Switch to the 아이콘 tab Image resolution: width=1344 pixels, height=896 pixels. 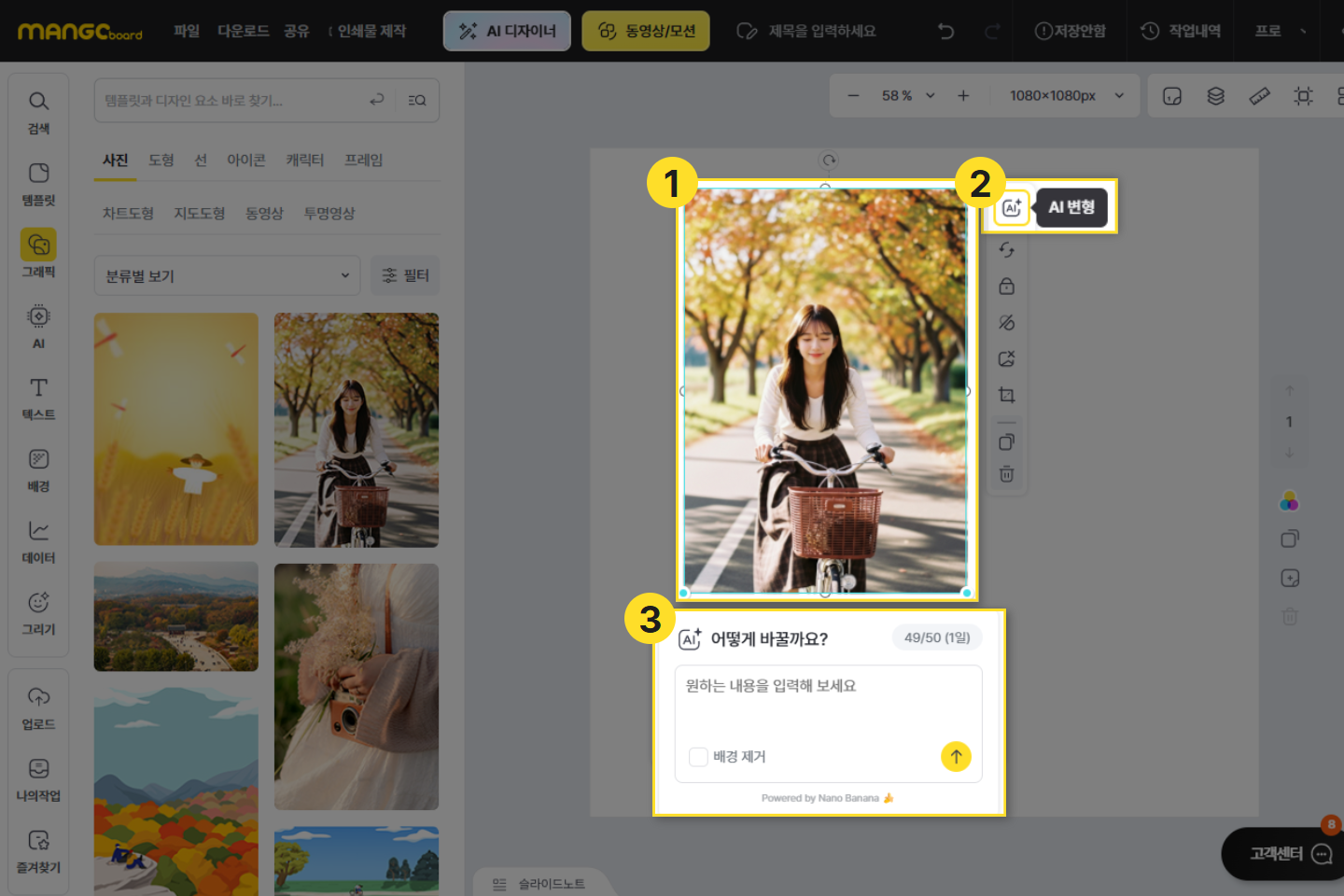click(x=246, y=161)
